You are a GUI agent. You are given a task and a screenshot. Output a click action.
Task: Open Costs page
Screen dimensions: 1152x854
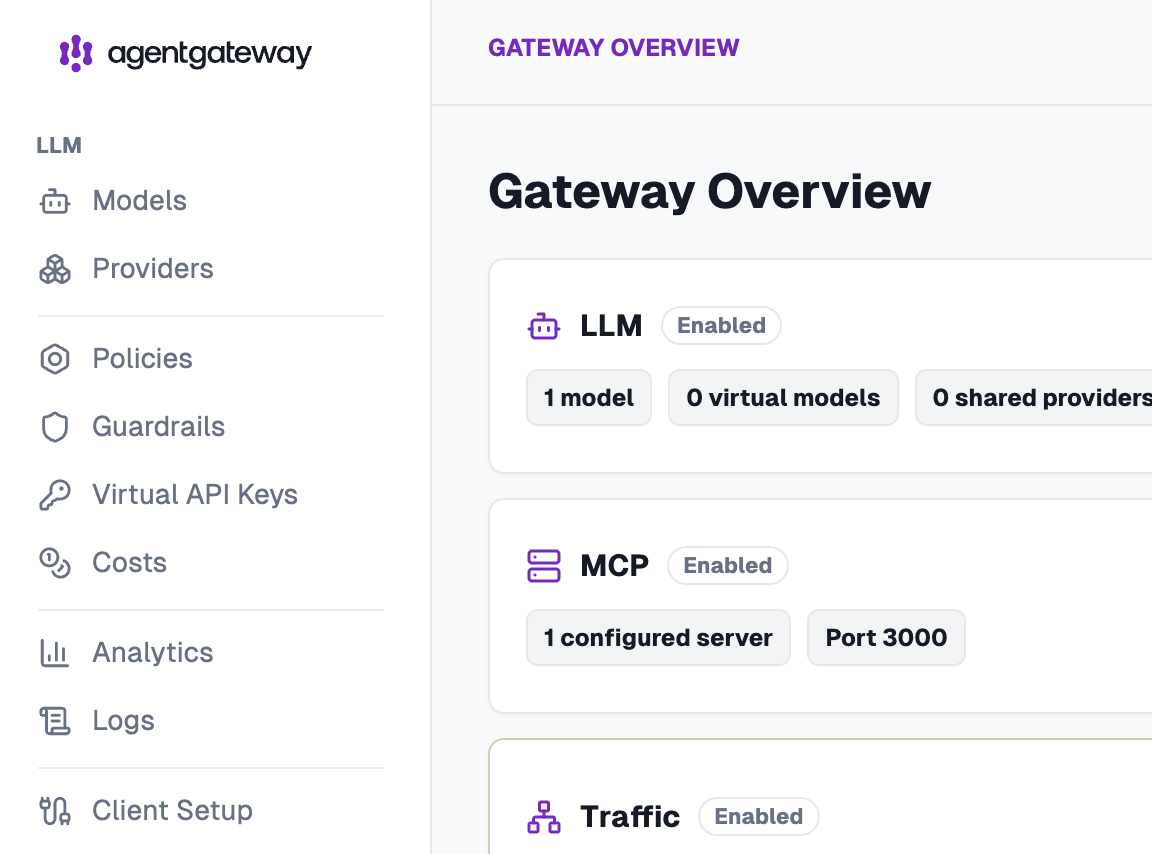click(x=129, y=563)
